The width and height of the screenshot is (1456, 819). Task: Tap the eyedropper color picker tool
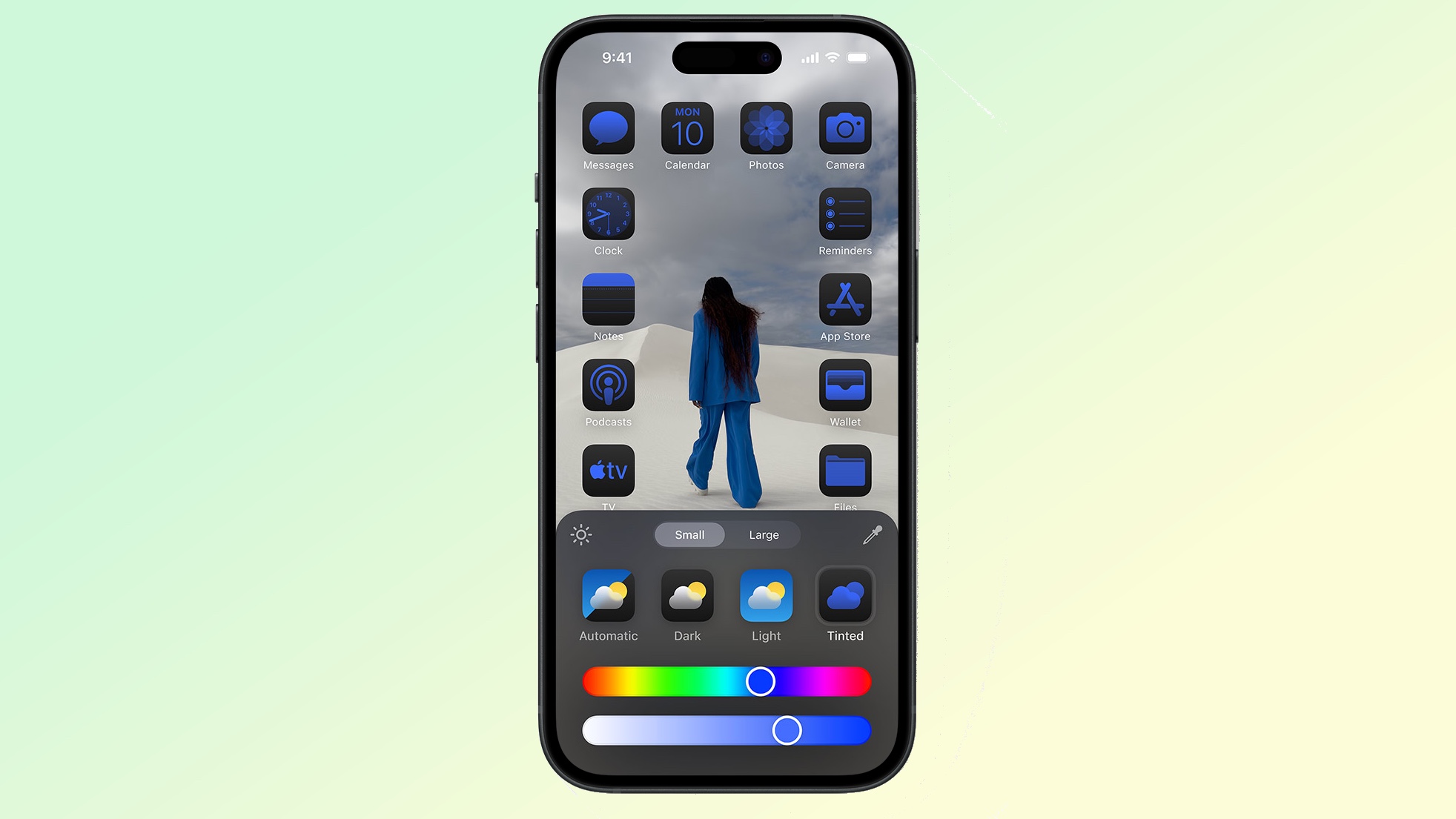871,534
